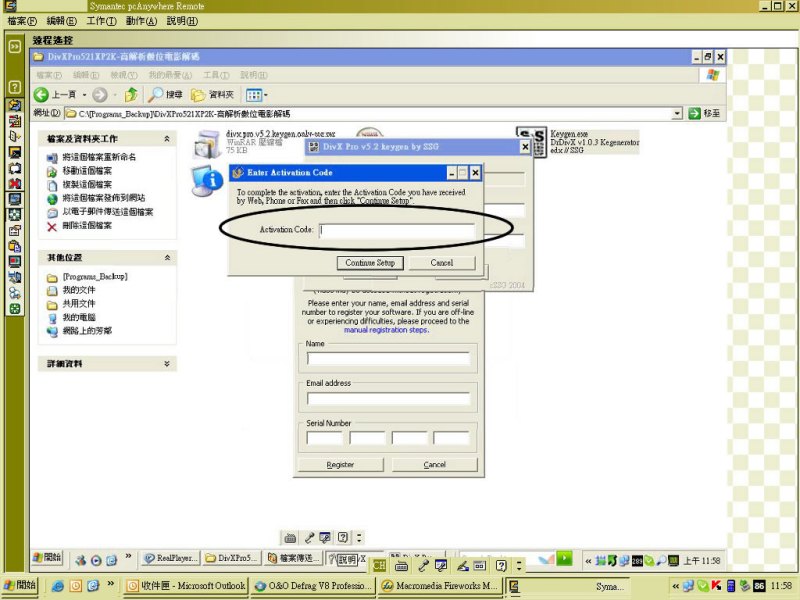Select 複製這個檔案 task
This screenshot has width=800, height=600.
coord(87,185)
